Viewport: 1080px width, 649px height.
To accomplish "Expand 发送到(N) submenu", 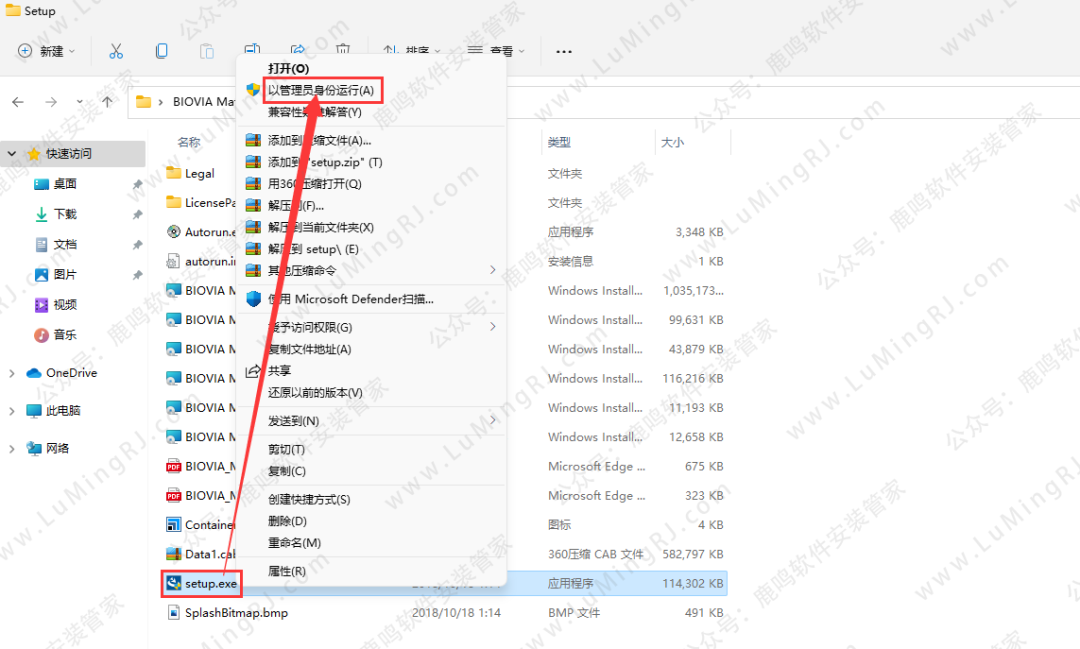I will pos(372,421).
